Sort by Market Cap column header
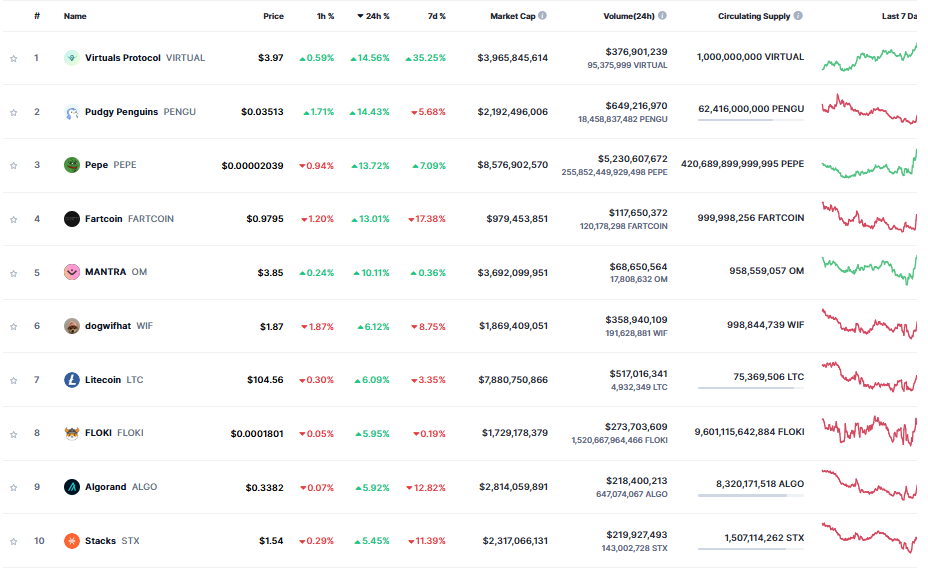The image size is (928, 571). (x=513, y=16)
